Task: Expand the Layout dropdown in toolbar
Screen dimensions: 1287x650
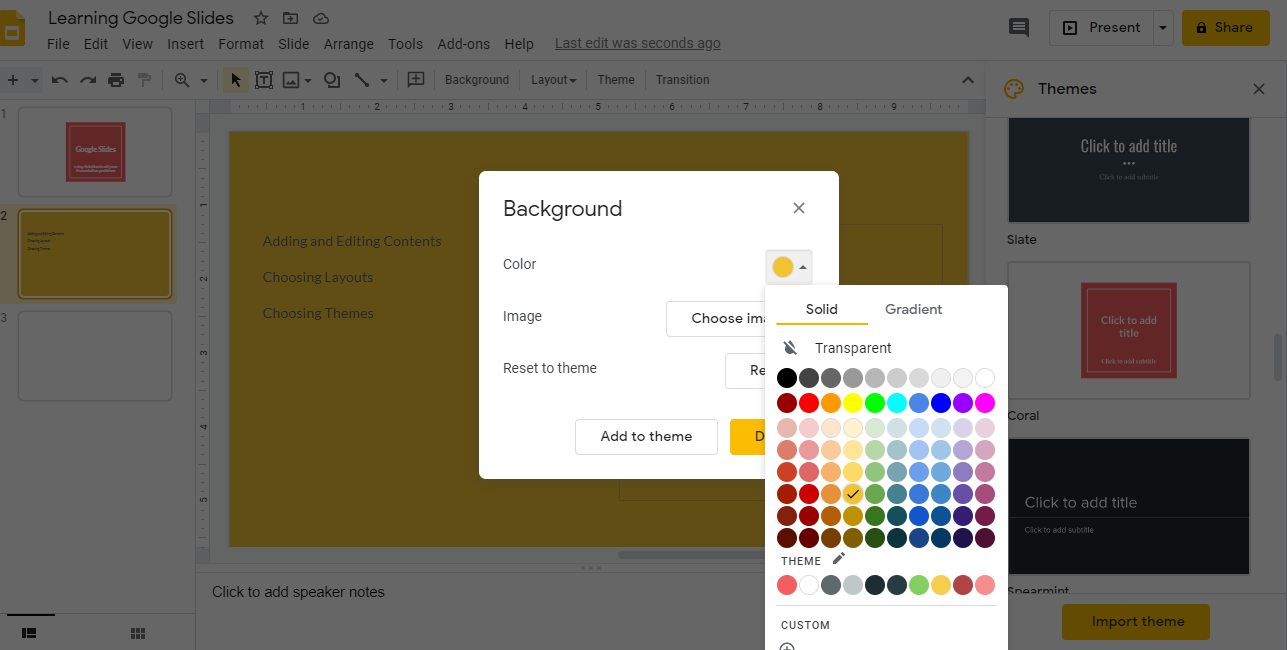Action: coord(553,80)
